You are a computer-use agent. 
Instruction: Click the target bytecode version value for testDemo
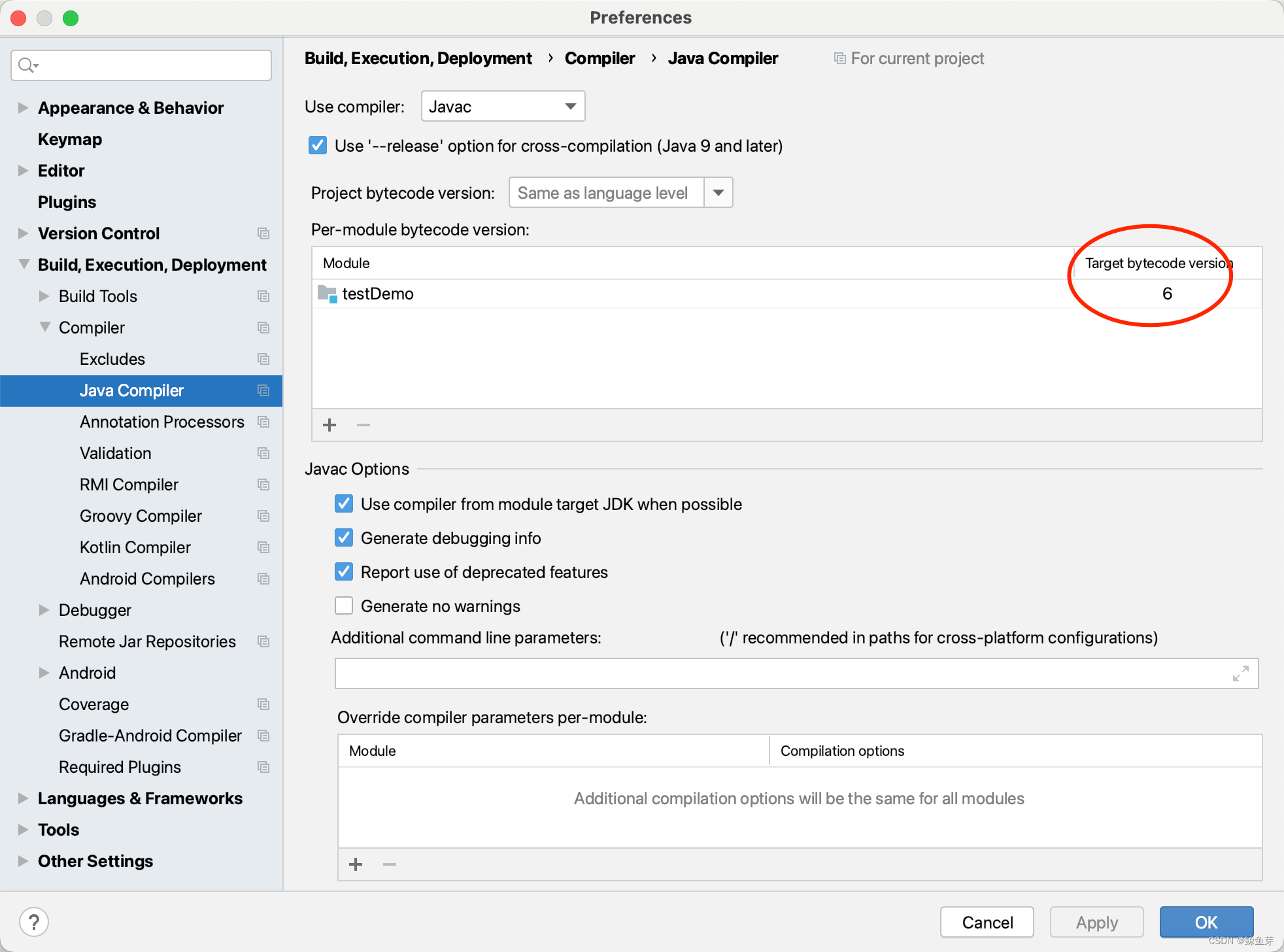click(1168, 294)
